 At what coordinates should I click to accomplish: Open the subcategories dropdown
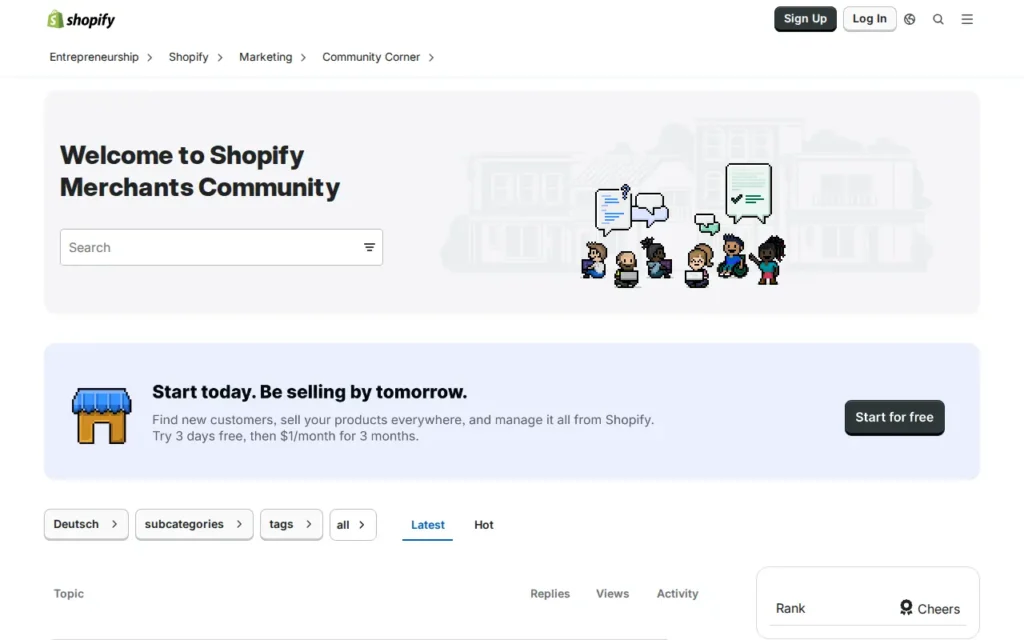[194, 524]
